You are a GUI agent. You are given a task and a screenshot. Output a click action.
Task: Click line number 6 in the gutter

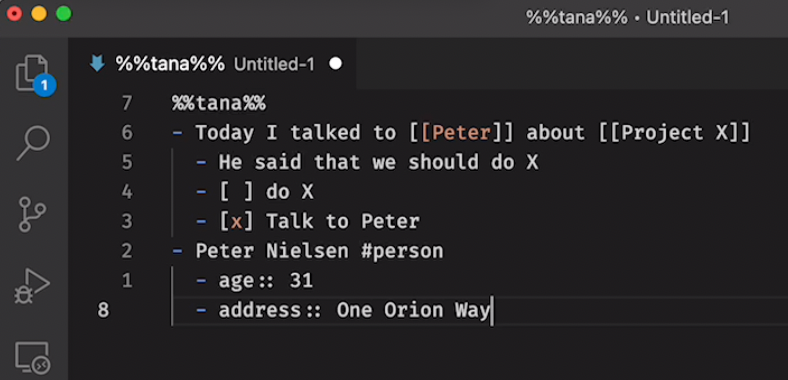point(127,133)
